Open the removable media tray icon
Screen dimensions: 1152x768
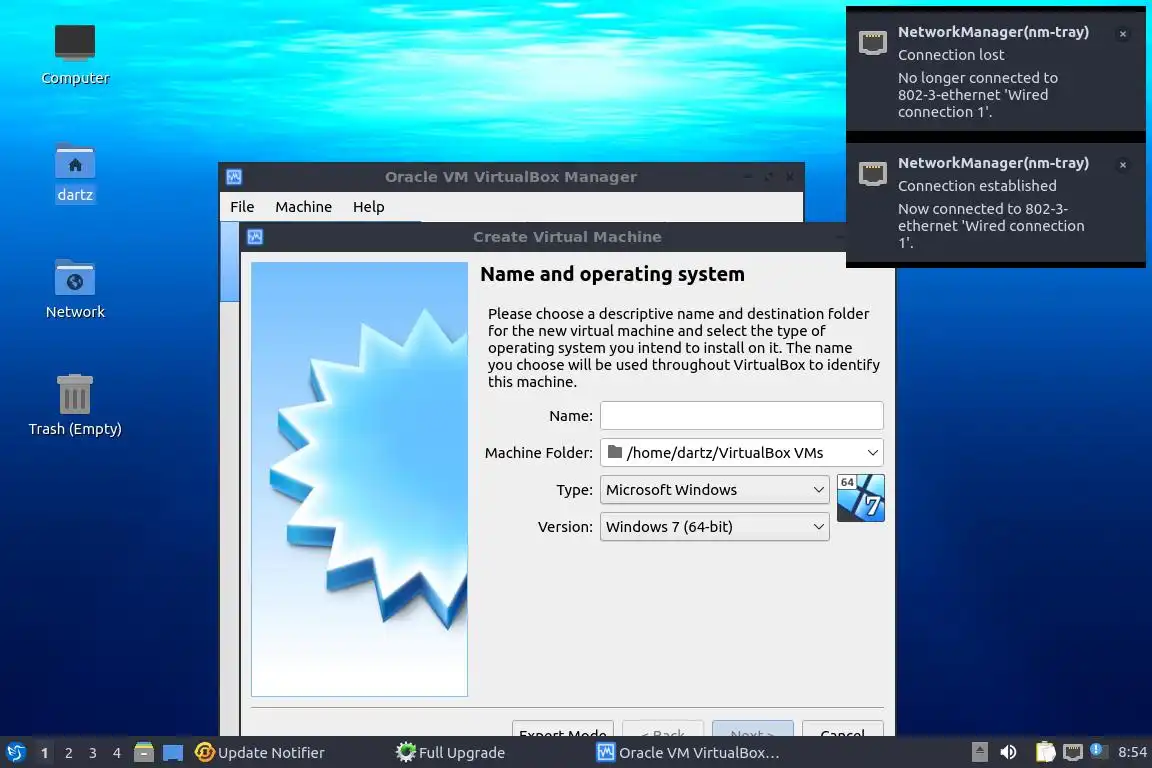979,752
